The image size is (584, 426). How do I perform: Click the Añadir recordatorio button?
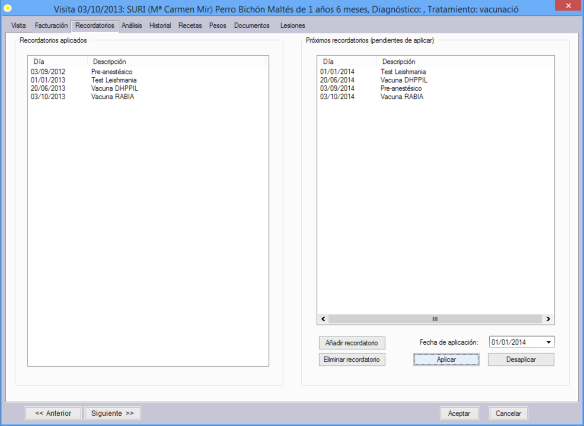[352, 343]
